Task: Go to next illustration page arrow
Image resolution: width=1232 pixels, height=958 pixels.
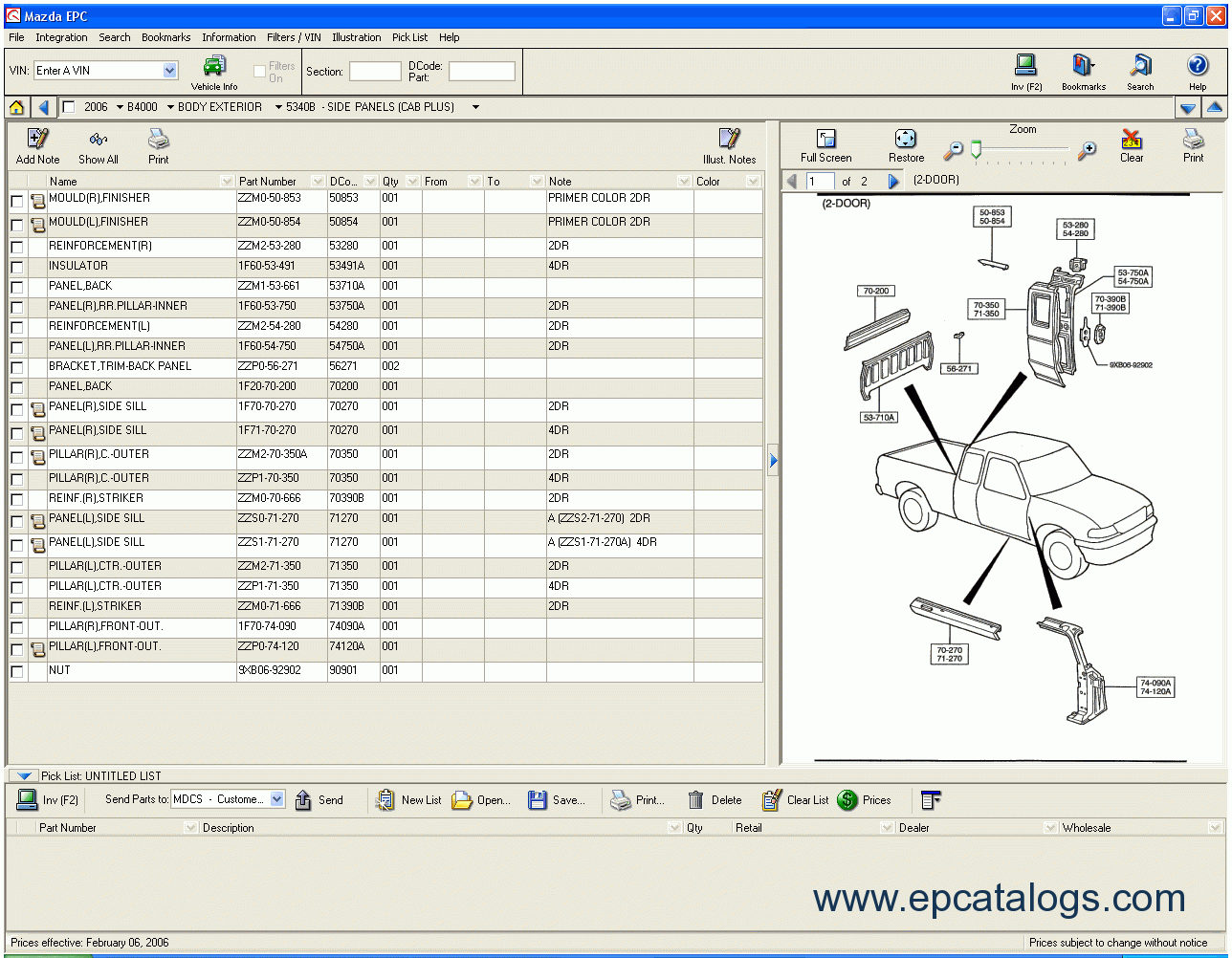Action: pyautogui.click(x=893, y=181)
